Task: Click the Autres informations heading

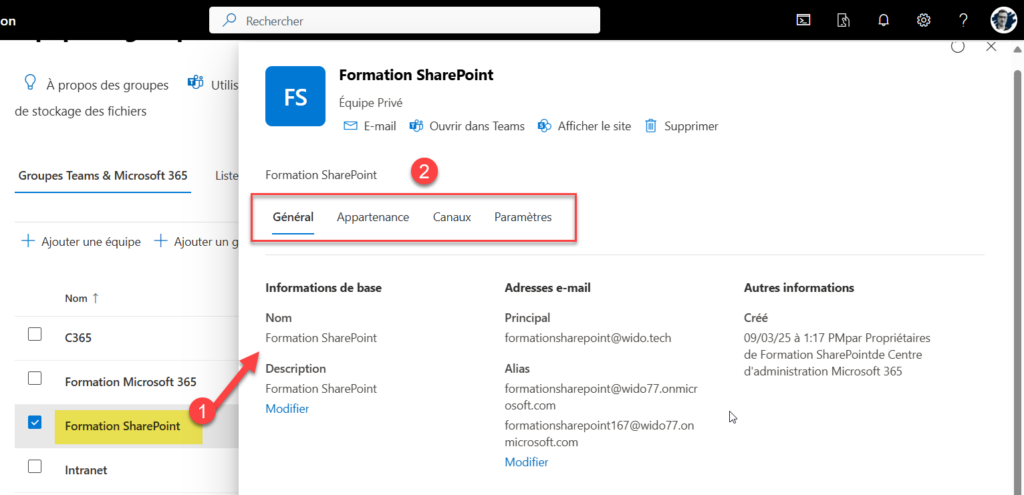Action: coord(799,287)
